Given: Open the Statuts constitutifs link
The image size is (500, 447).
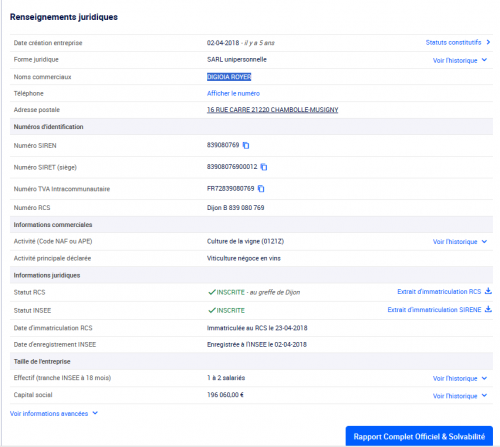Looking at the screenshot, I should (453, 42).
